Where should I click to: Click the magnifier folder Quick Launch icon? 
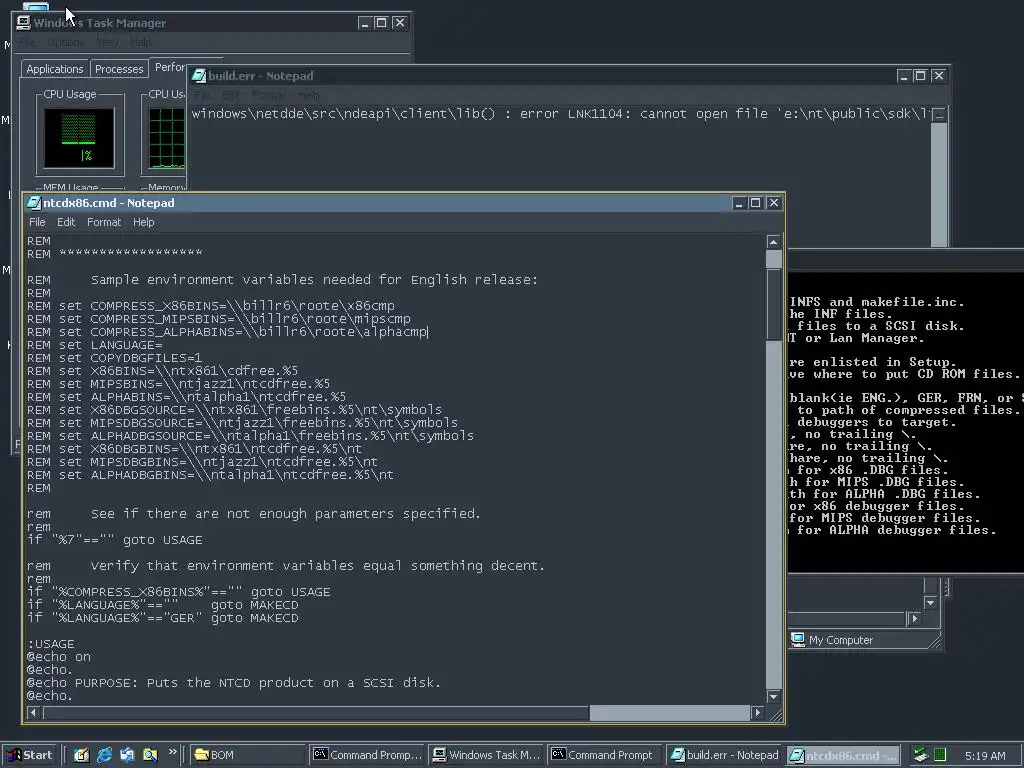click(150, 755)
